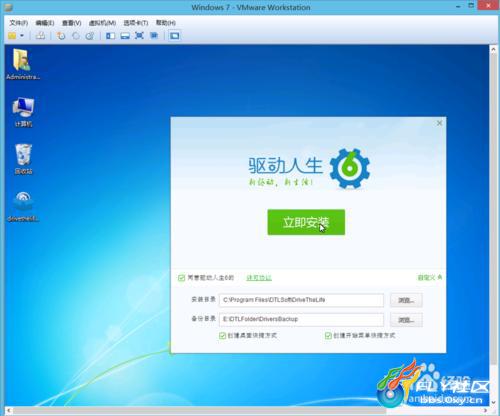The width and height of the screenshot is (500, 416).
Task: Open the snapshot manager toolbar icon
Action: pos(90,36)
